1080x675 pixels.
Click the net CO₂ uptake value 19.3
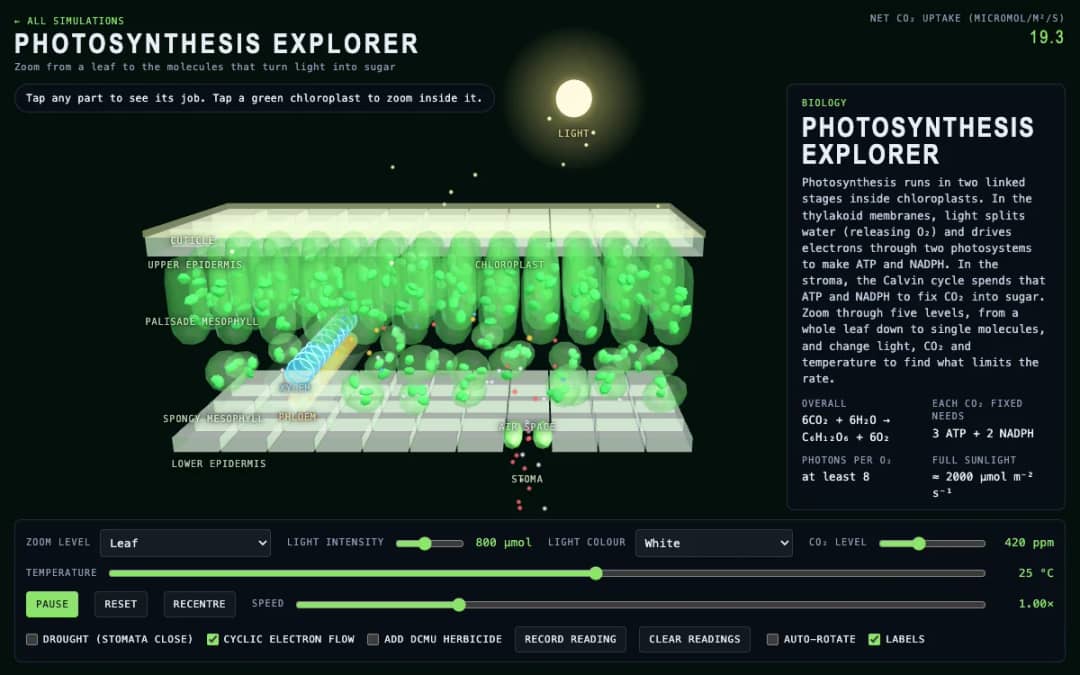coord(1046,37)
